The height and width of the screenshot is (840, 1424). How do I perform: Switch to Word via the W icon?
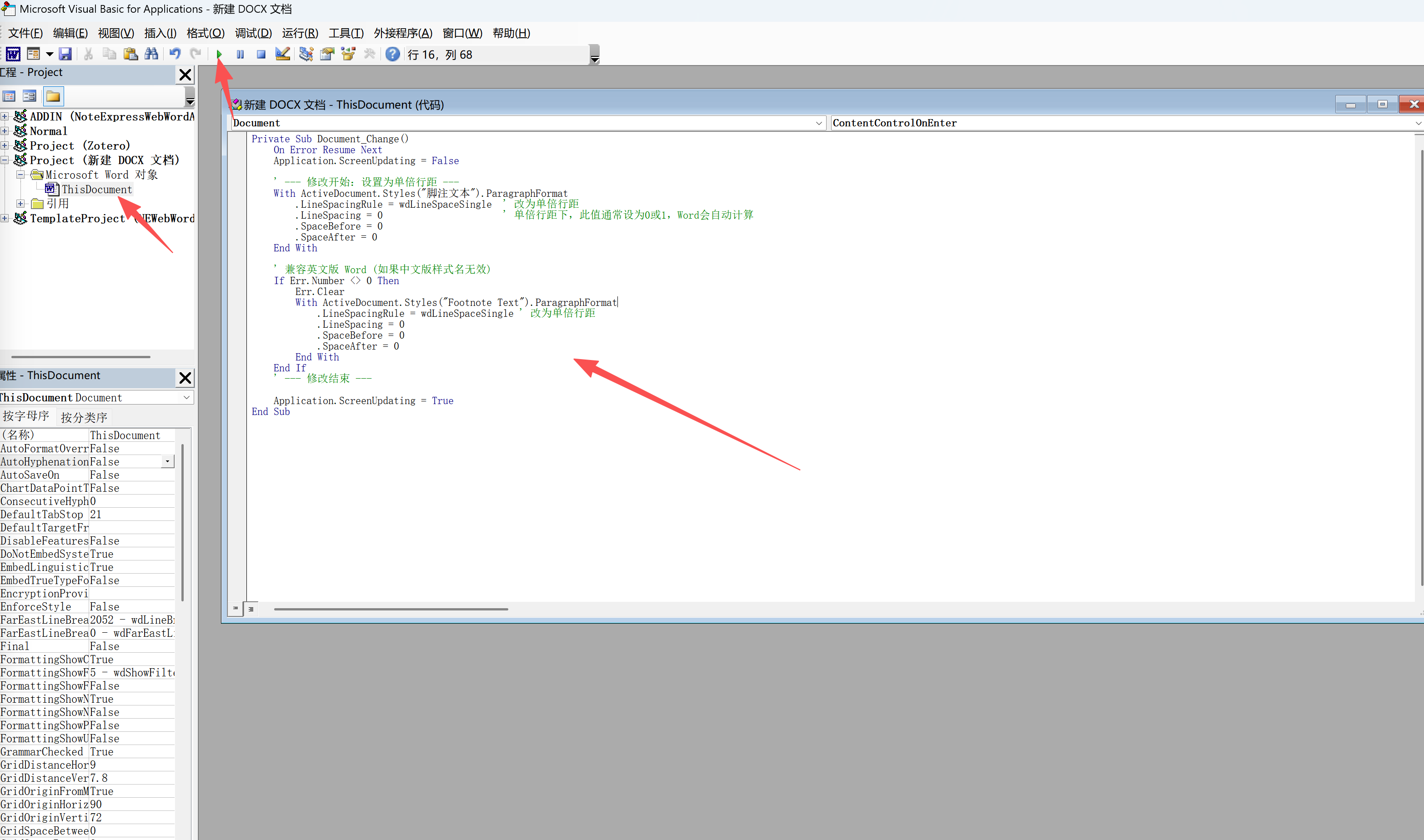(13, 55)
